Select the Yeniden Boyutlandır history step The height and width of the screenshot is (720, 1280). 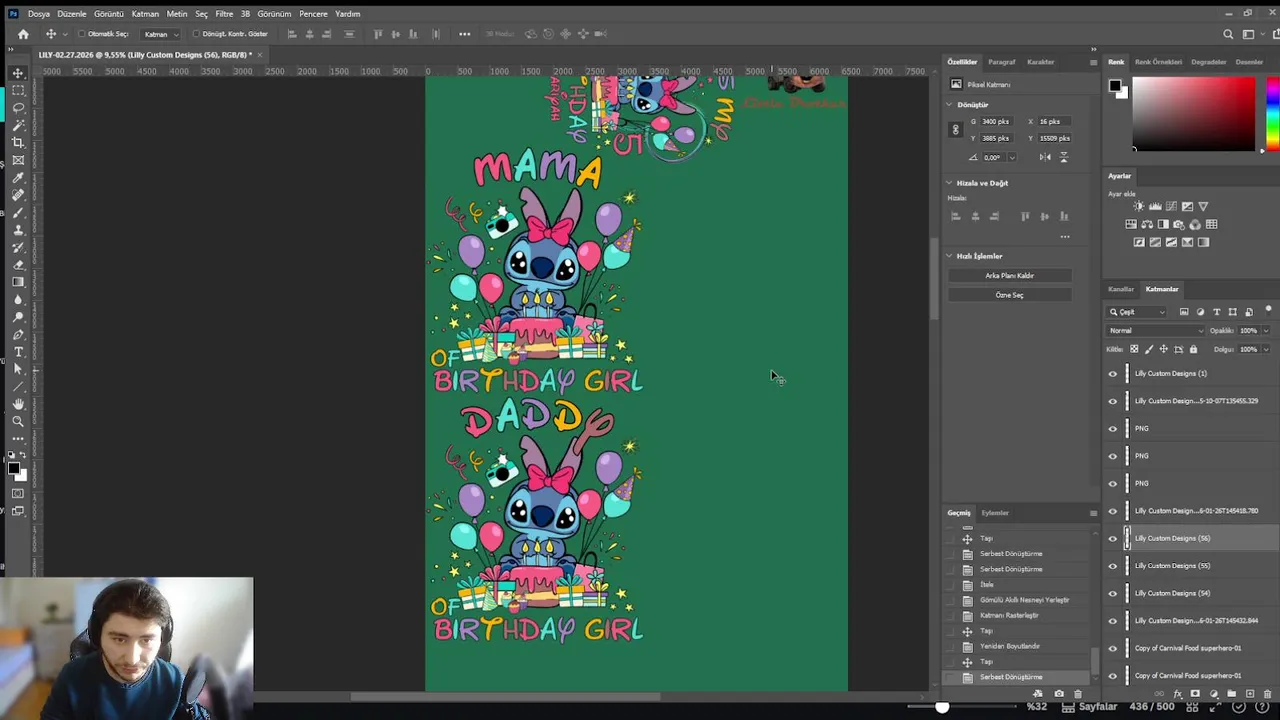[1009, 646]
